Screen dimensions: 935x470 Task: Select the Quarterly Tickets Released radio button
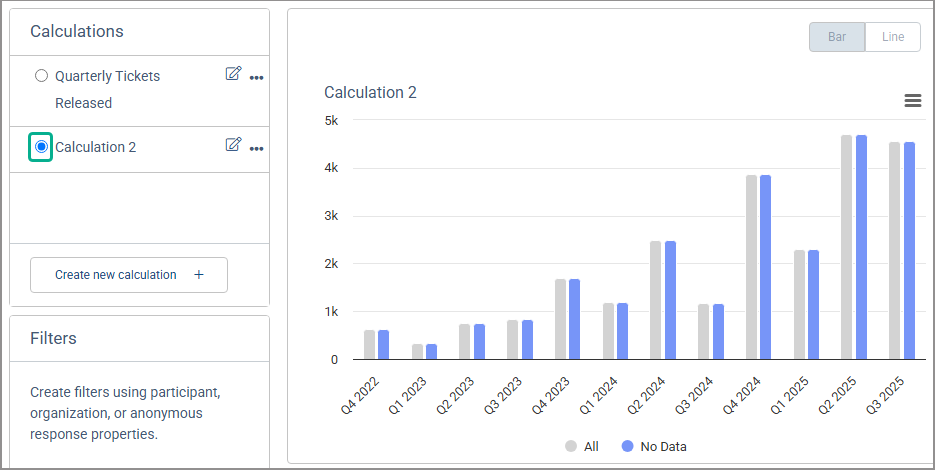[41, 76]
